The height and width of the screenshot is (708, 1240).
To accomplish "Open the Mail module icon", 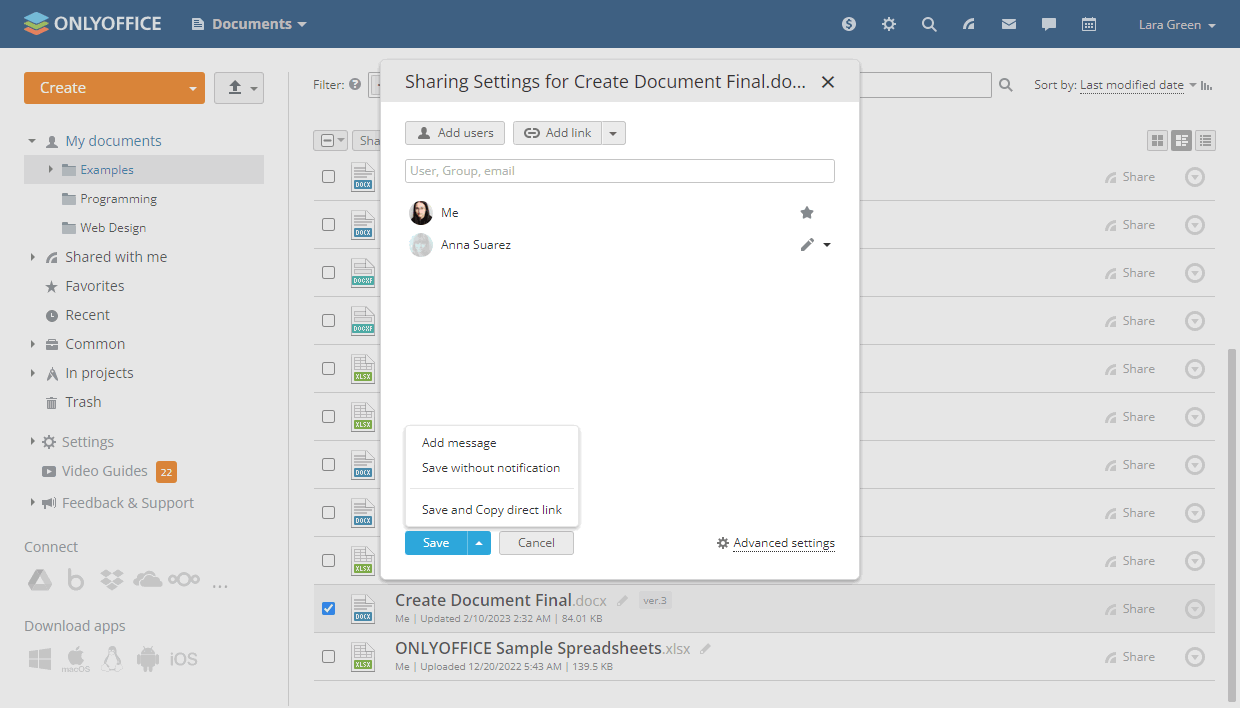I will 1008,23.
